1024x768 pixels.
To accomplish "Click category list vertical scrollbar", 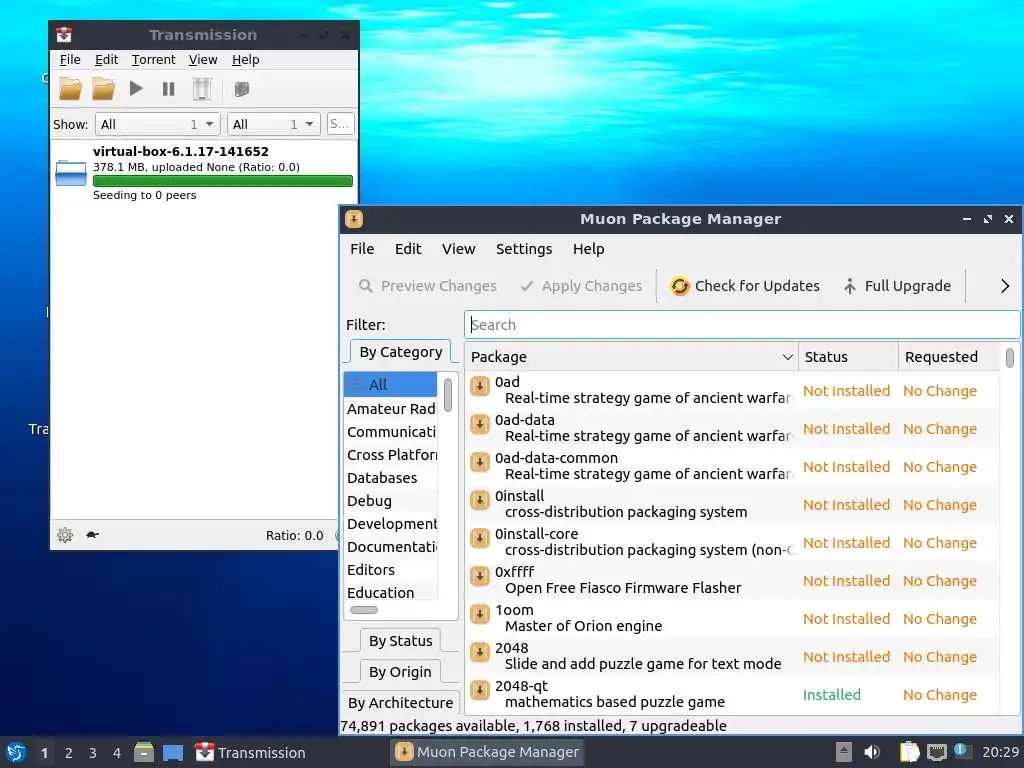I will point(448,395).
